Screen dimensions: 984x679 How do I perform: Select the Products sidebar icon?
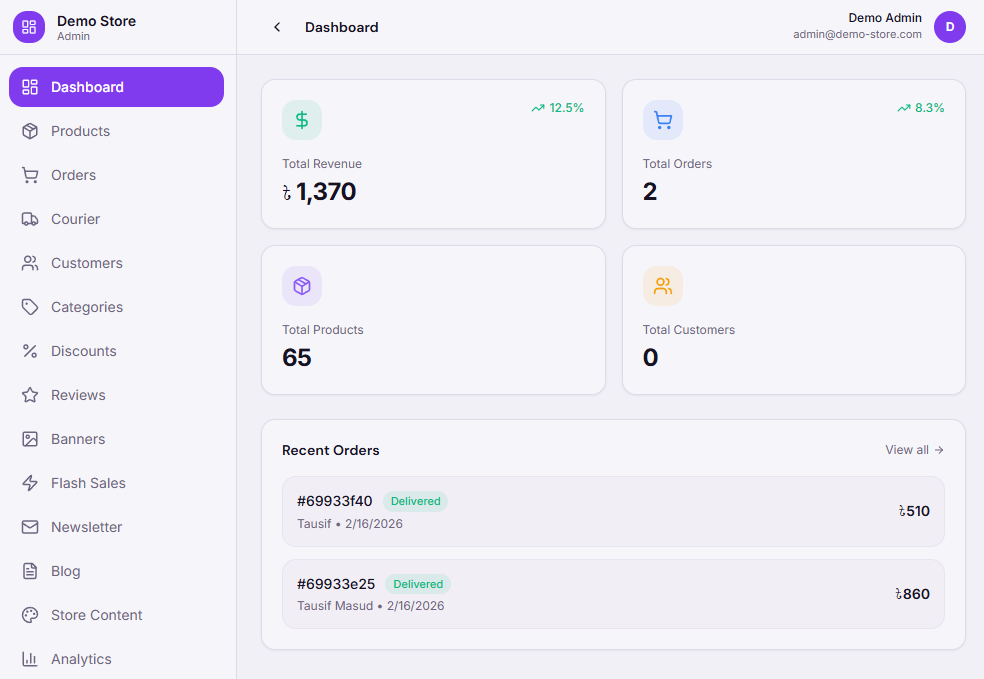[x=31, y=131]
